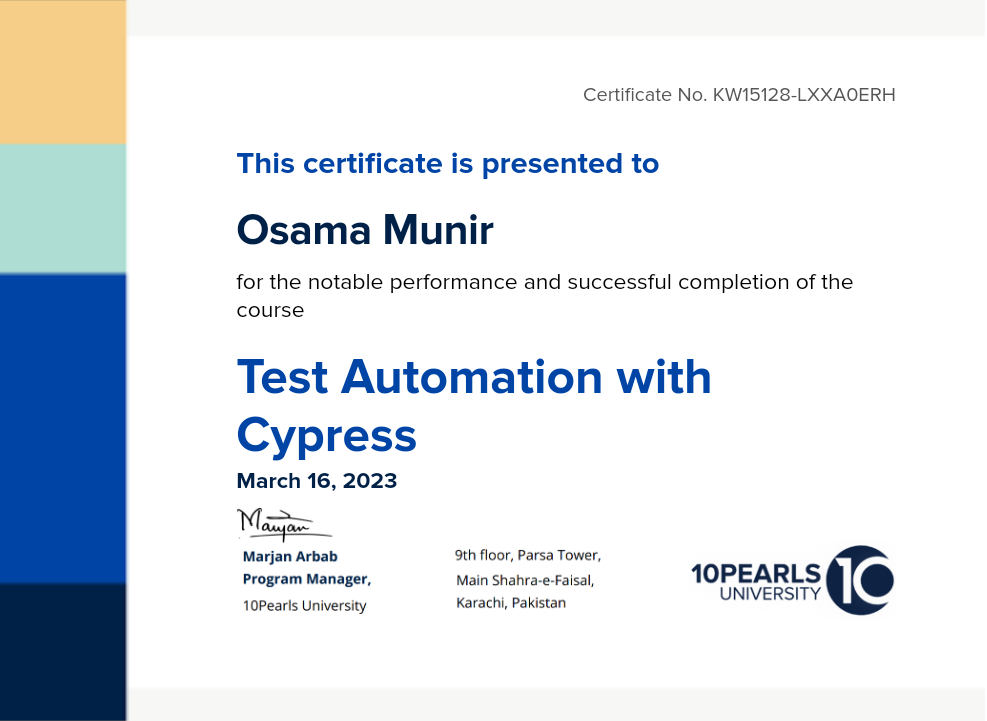Viewport: 987px width, 721px height.
Task: Click the "This certificate is presented to" heading
Action: 447,163
